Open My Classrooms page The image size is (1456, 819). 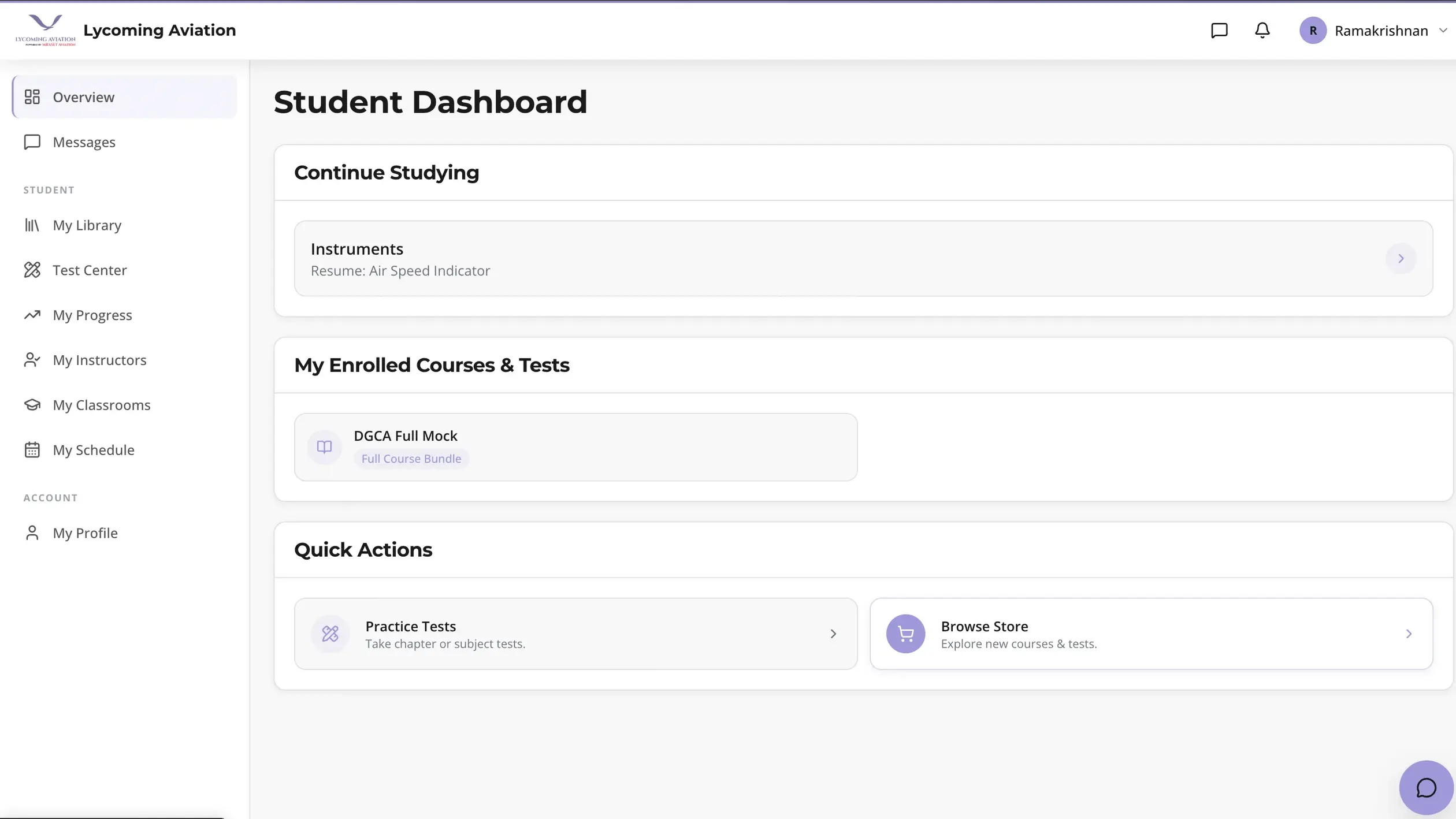pos(124,405)
